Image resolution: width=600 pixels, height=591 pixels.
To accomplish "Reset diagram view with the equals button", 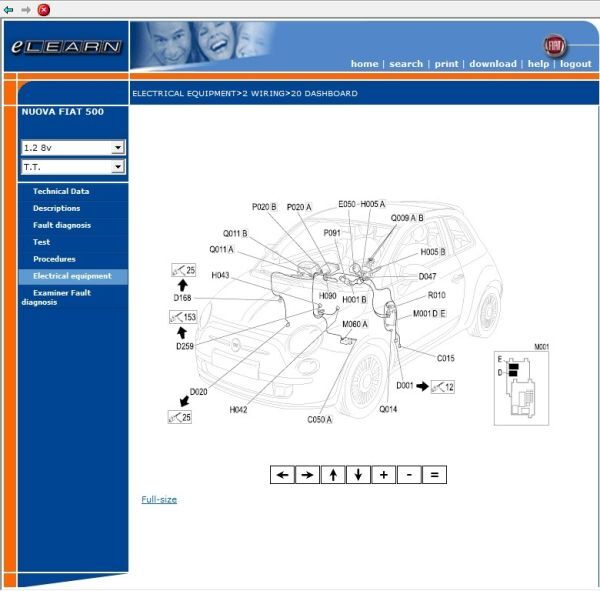I will click(434, 475).
